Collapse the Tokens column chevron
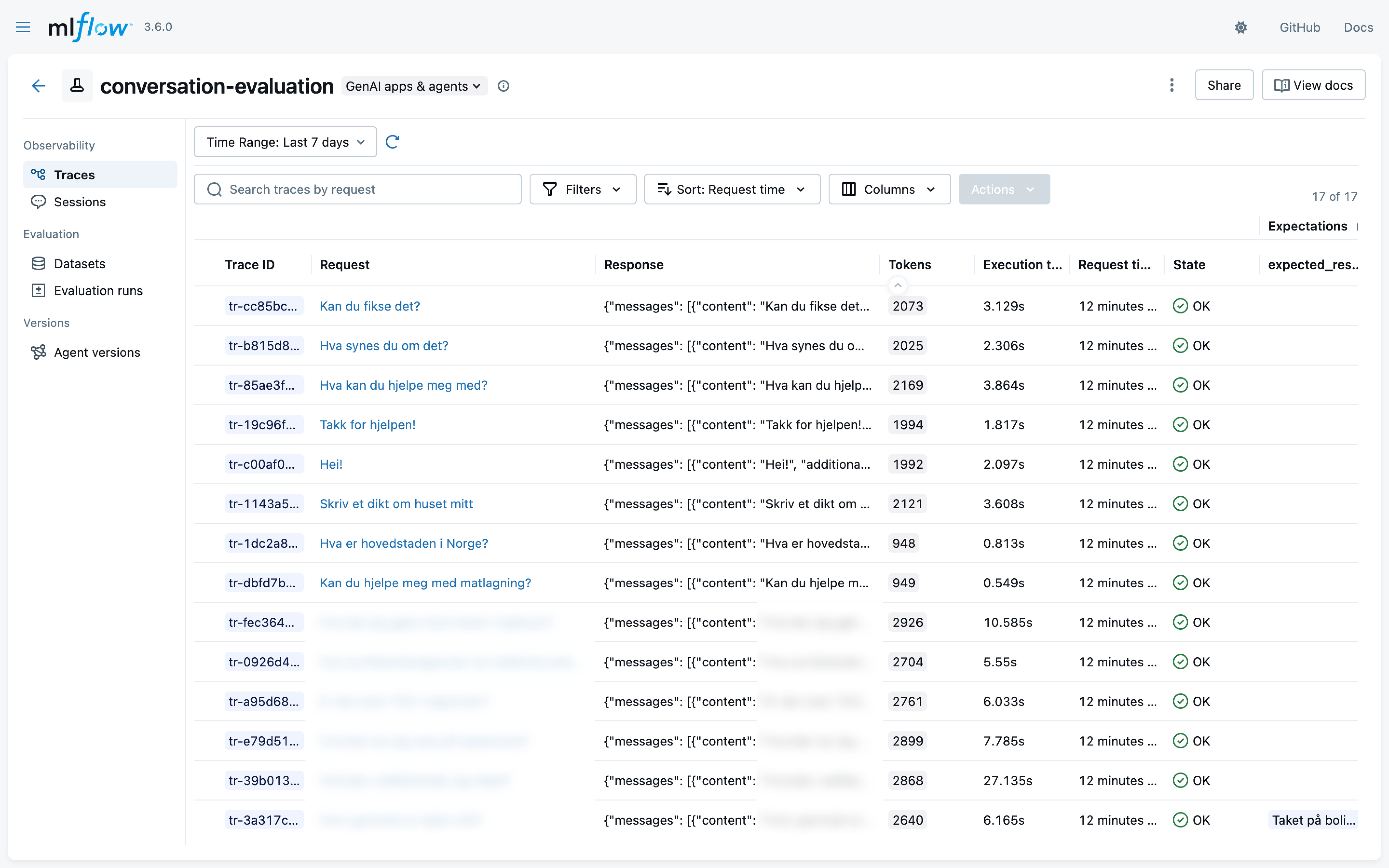Viewport: 1389px width, 868px height. 898,285
